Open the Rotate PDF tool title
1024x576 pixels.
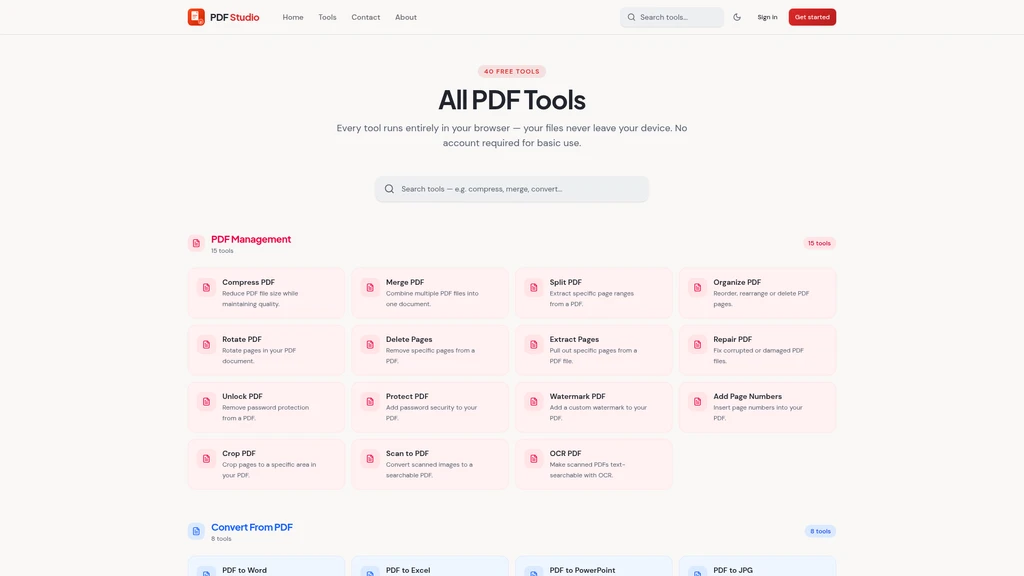[242, 339]
